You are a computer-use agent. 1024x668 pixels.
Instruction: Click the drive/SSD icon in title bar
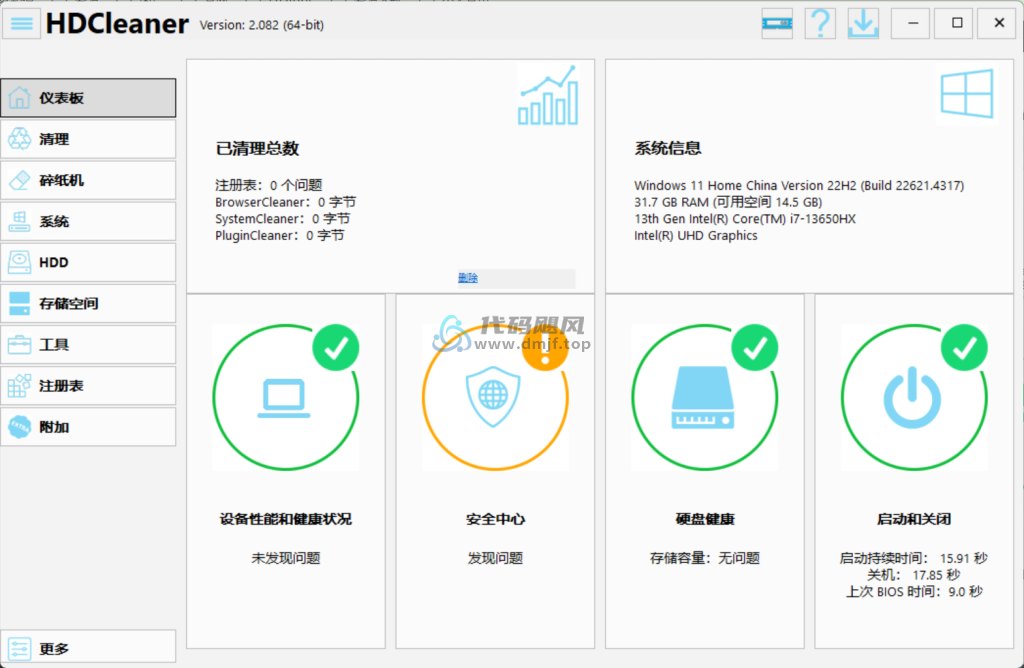click(x=777, y=24)
